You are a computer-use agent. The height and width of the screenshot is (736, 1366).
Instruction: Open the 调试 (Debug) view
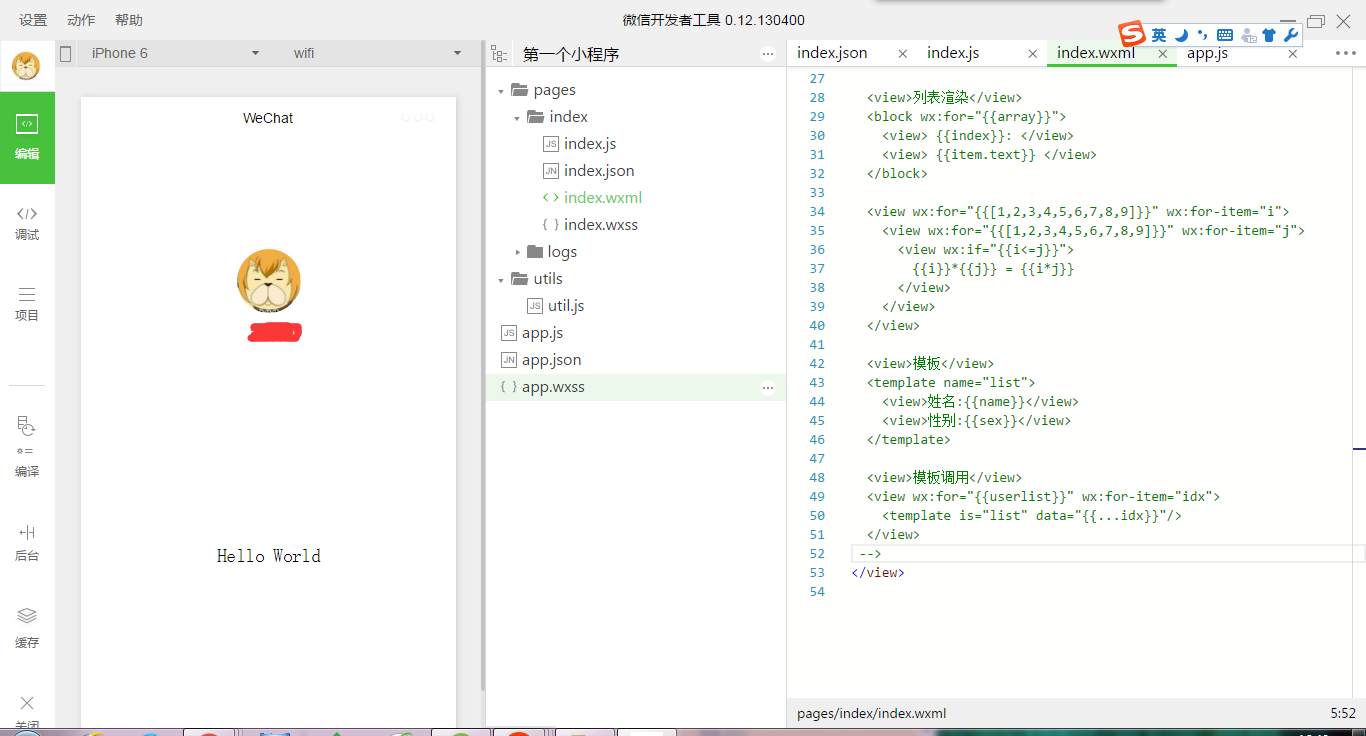[27, 222]
